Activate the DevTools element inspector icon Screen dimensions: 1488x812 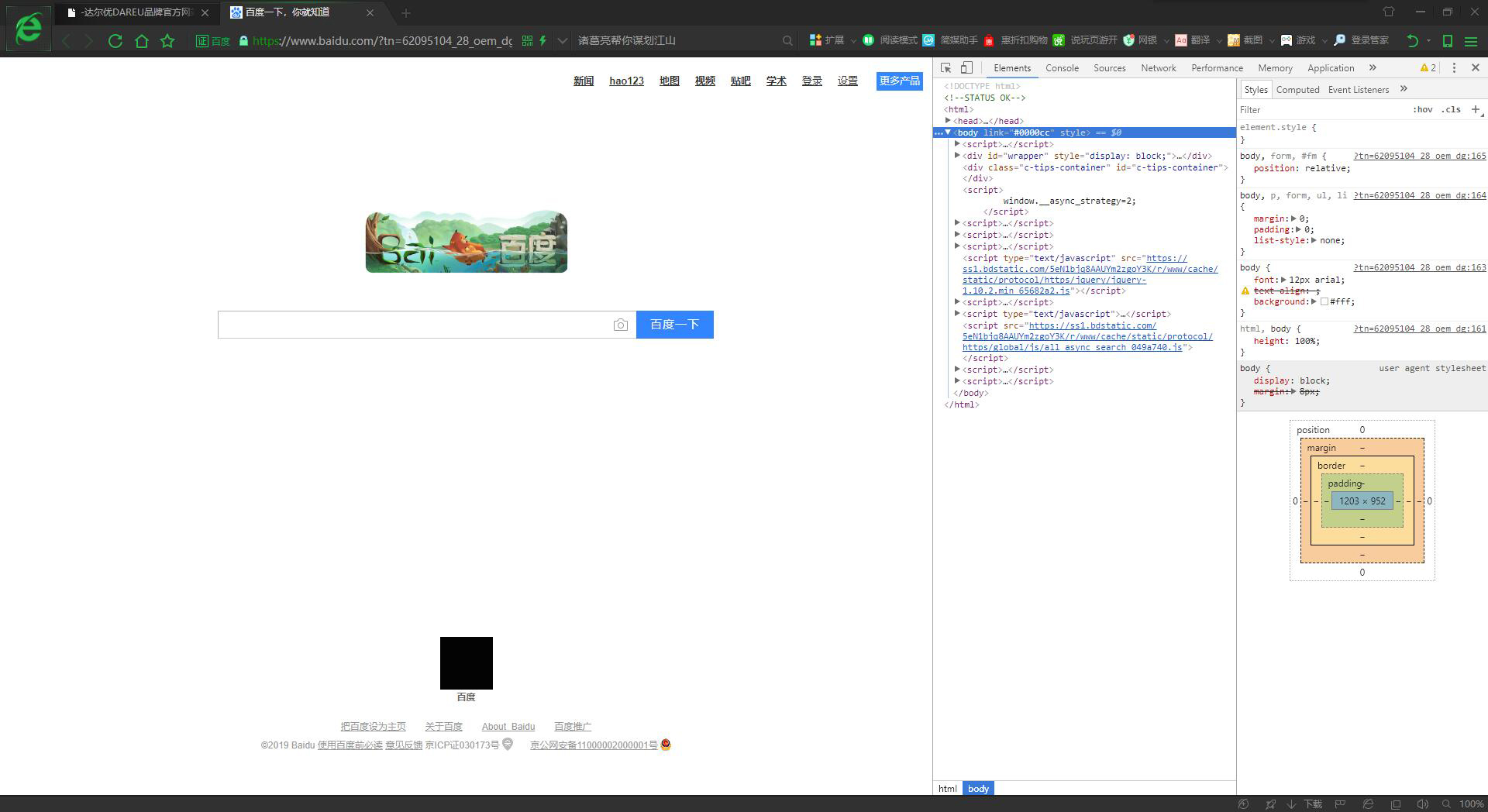pyautogui.click(x=945, y=68)
